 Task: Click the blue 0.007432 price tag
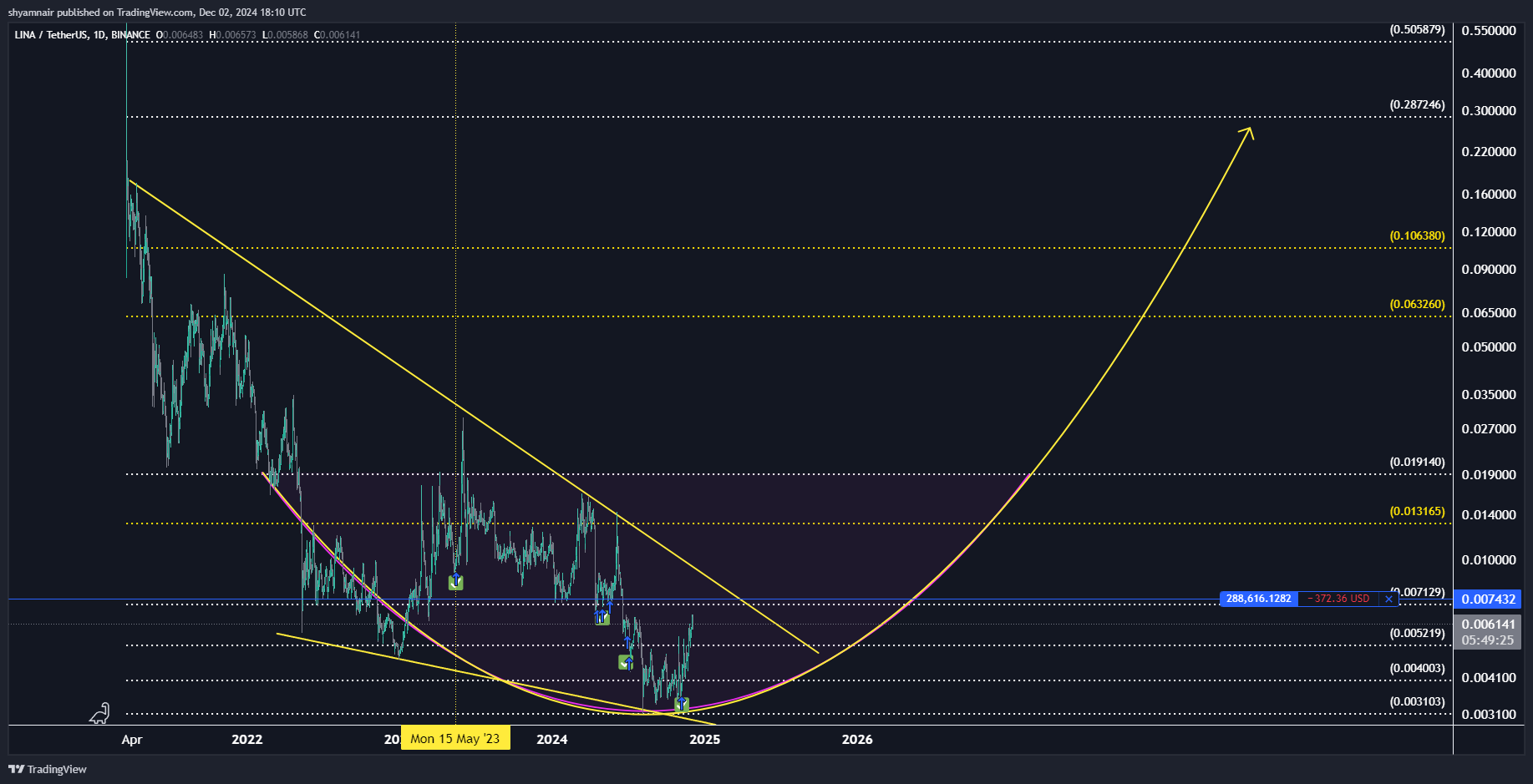tap(1488, 599)
